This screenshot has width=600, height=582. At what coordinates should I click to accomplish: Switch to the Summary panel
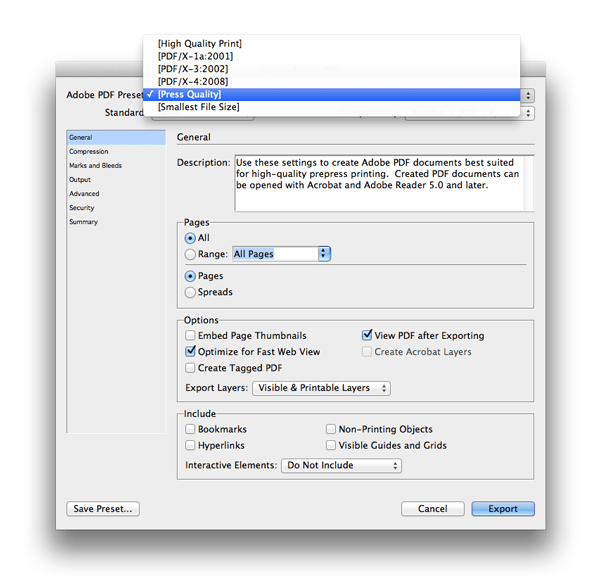click(x=116, y=222)
